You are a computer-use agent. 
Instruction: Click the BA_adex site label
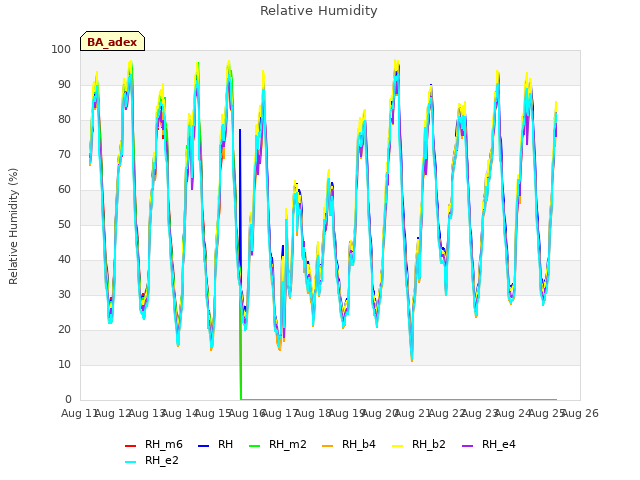(112, 42)
